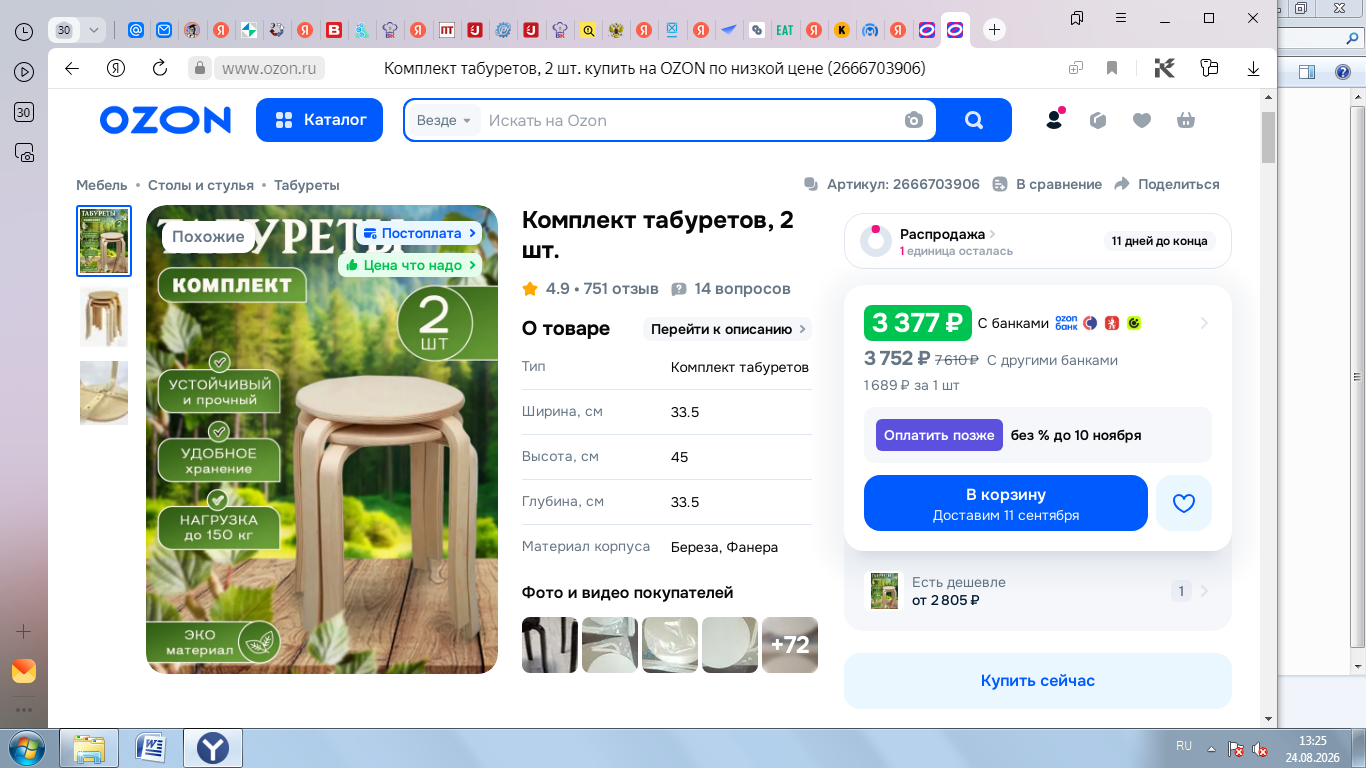Open the shopping basket icon in header

1186,120
